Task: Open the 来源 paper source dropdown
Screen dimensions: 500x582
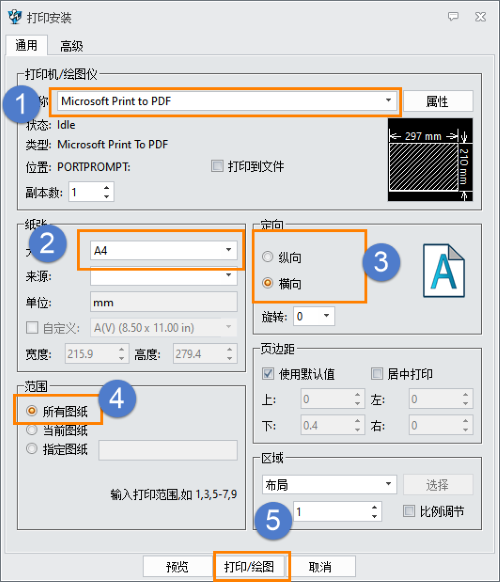Action: click(163, 276)
